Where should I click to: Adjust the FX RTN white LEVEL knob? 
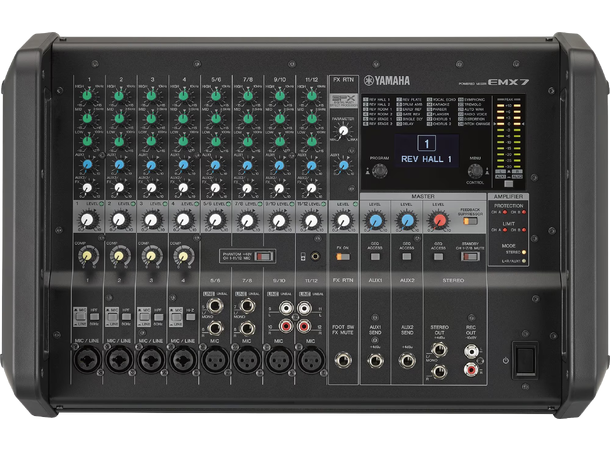(x=343, y=220)
